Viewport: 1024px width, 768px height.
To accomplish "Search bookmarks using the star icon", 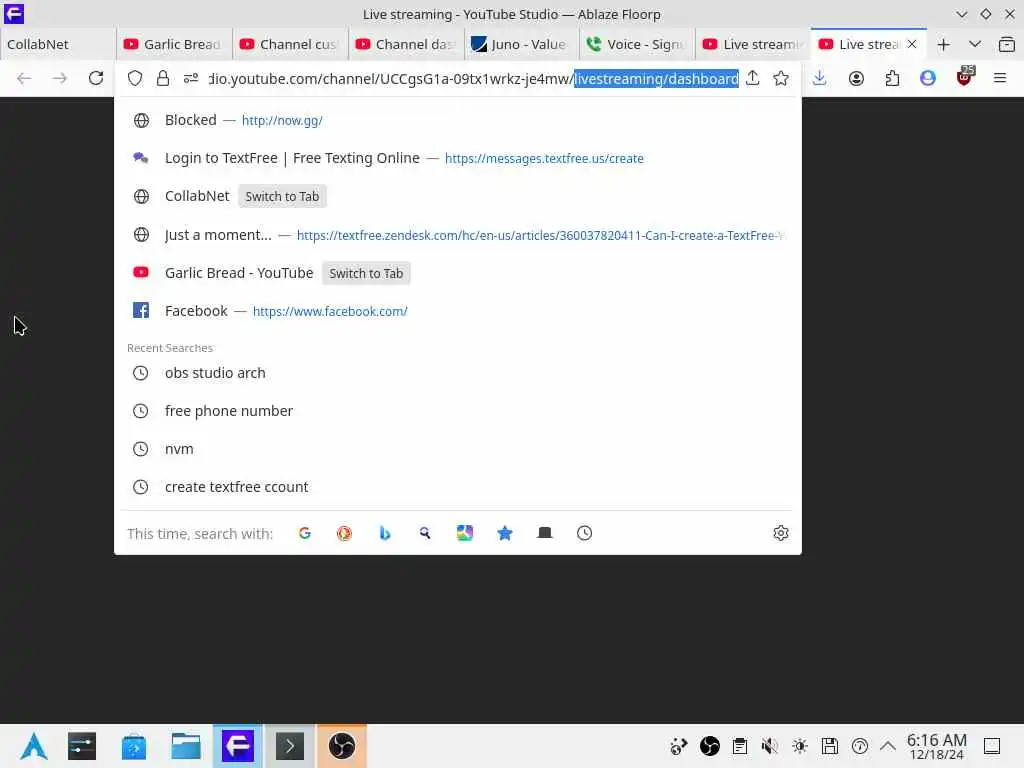I will [504, 533].
